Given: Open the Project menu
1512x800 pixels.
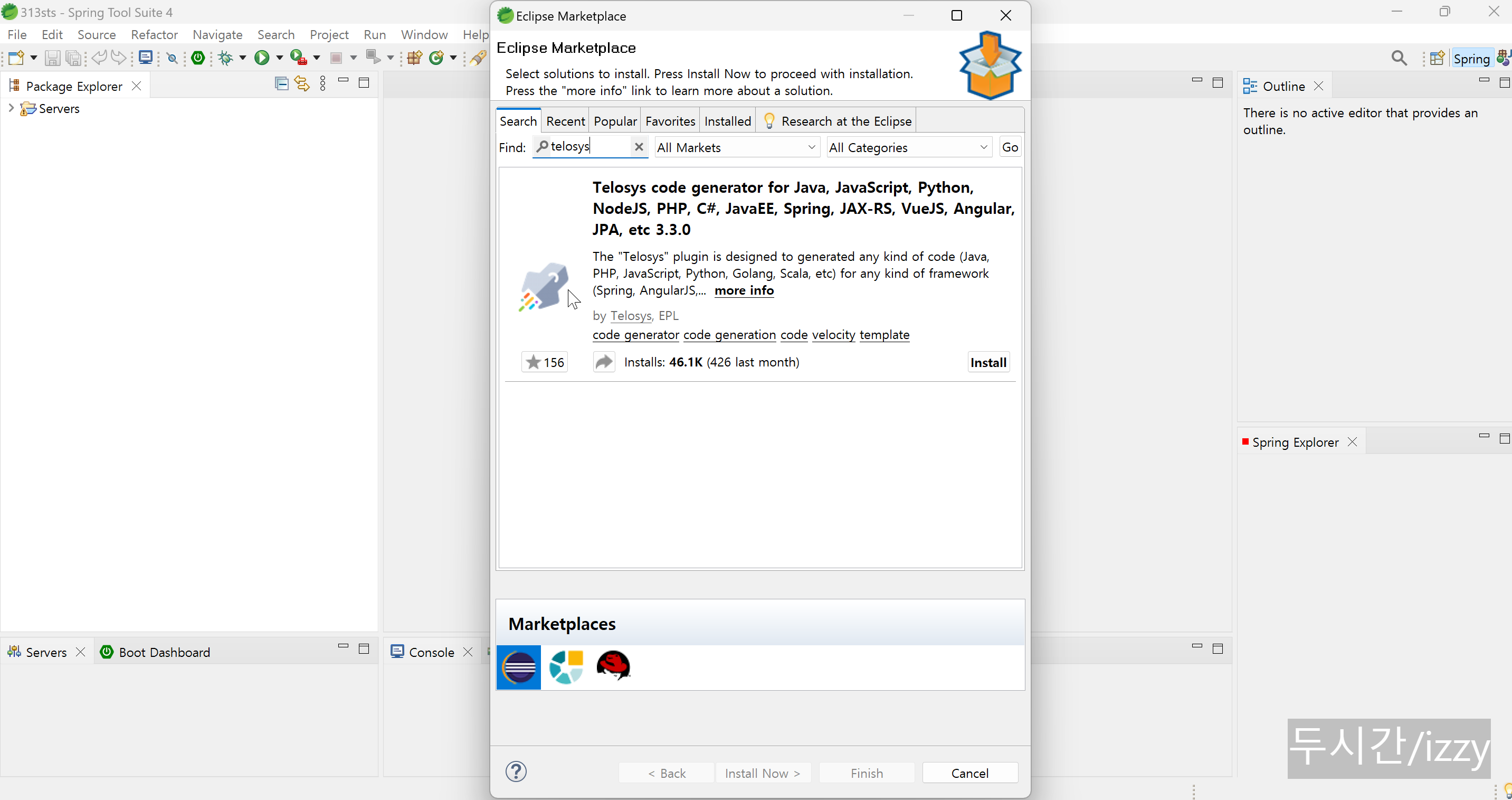Looking at the screenshot, I should (x=329, y=35).
